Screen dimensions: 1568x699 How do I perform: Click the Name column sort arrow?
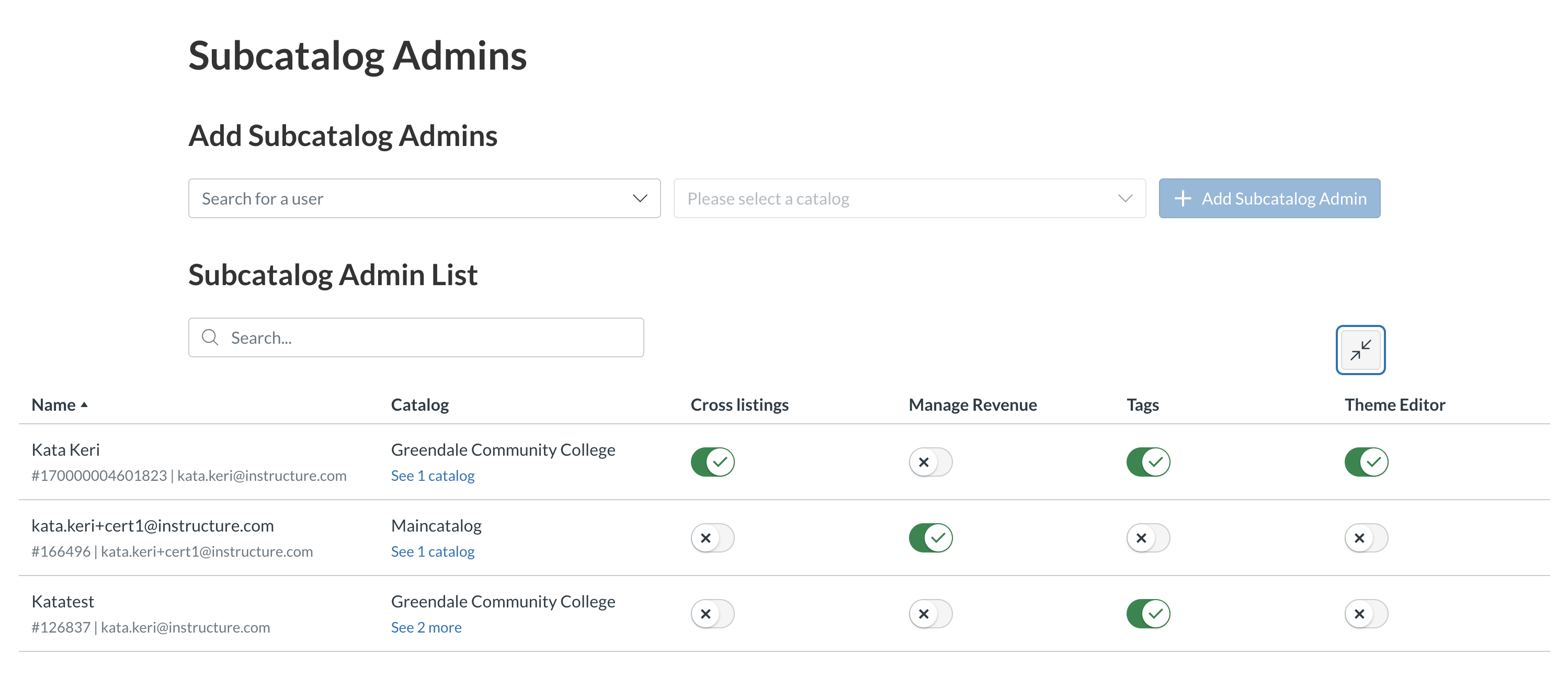(x=84, y=405)
